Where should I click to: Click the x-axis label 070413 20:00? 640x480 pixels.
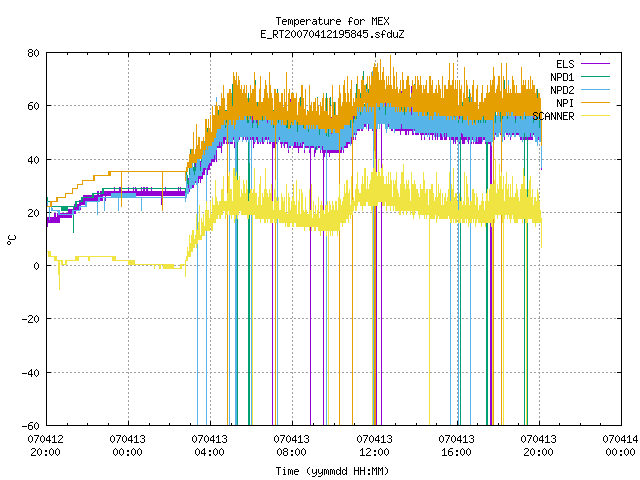[538, 446]
